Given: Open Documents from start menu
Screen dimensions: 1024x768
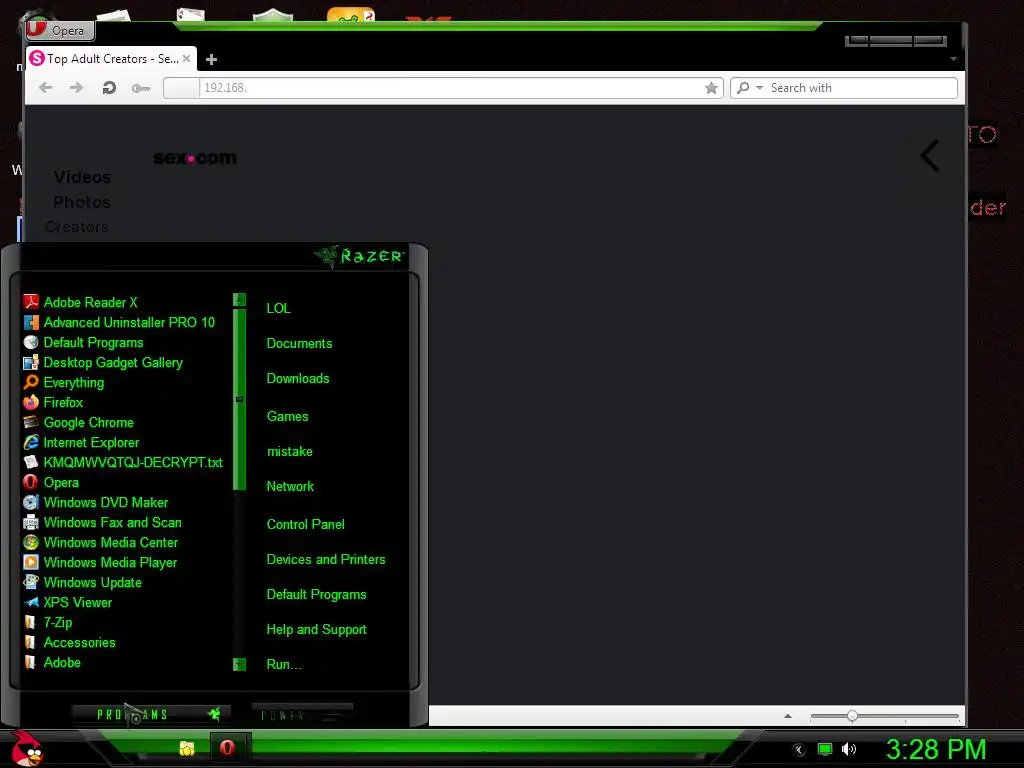Looking at the screenshot, I should tap(299, 344).
